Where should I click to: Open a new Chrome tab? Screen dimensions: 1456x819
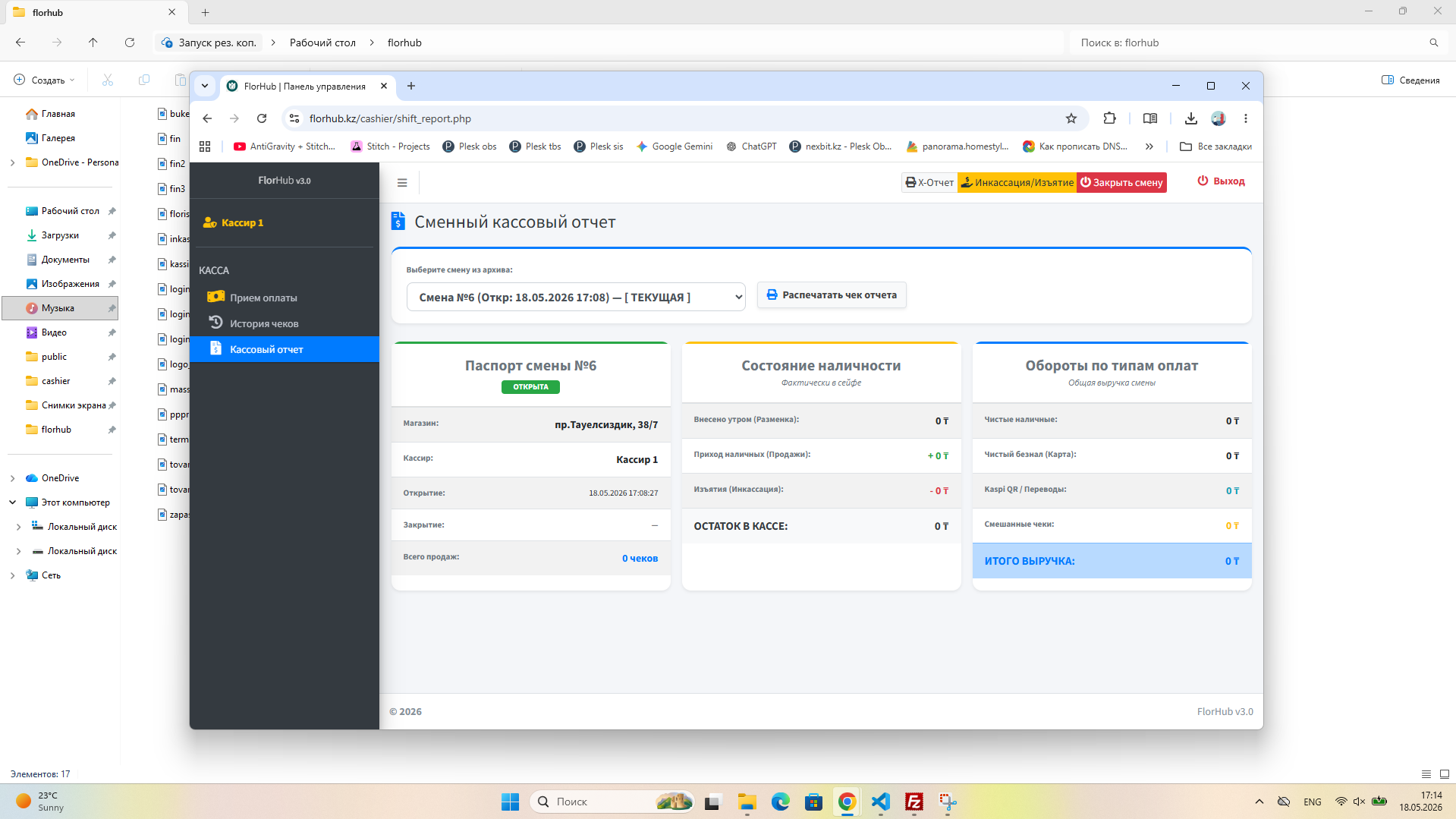point(411,86)
